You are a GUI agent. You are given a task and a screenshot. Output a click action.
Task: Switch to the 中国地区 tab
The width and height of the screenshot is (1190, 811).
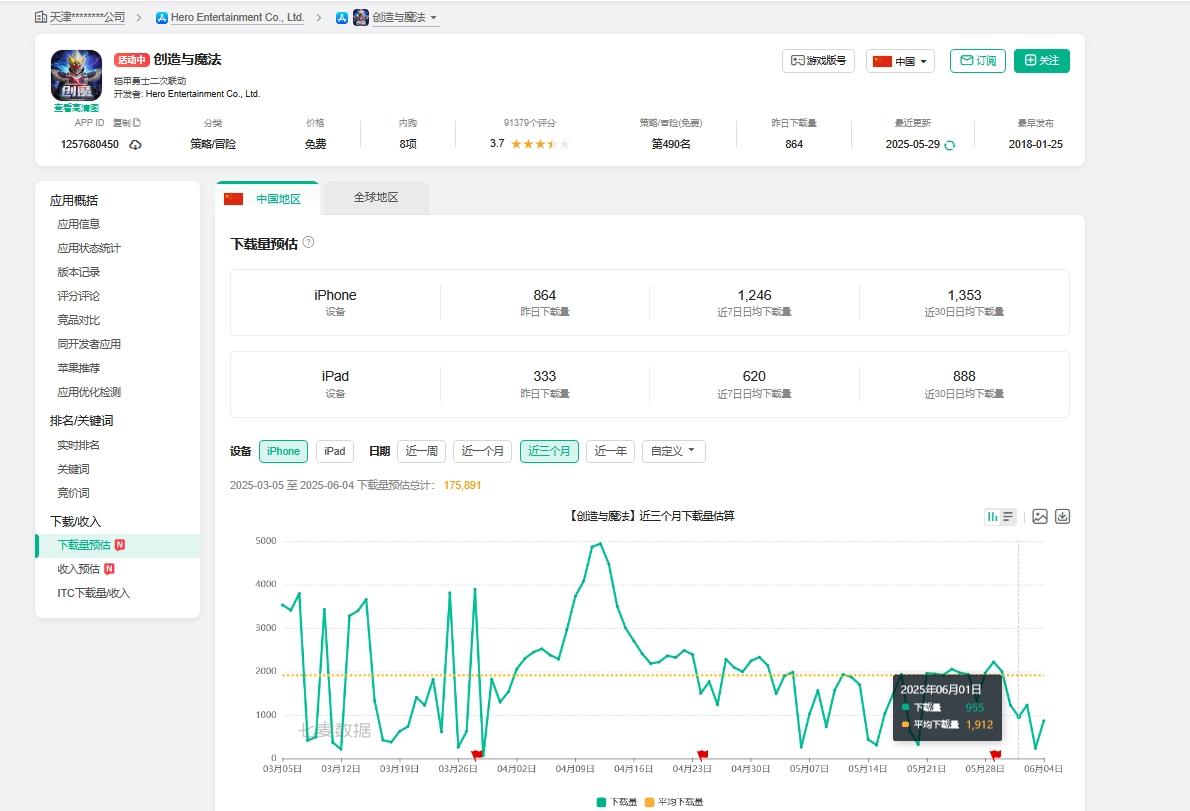267,199
